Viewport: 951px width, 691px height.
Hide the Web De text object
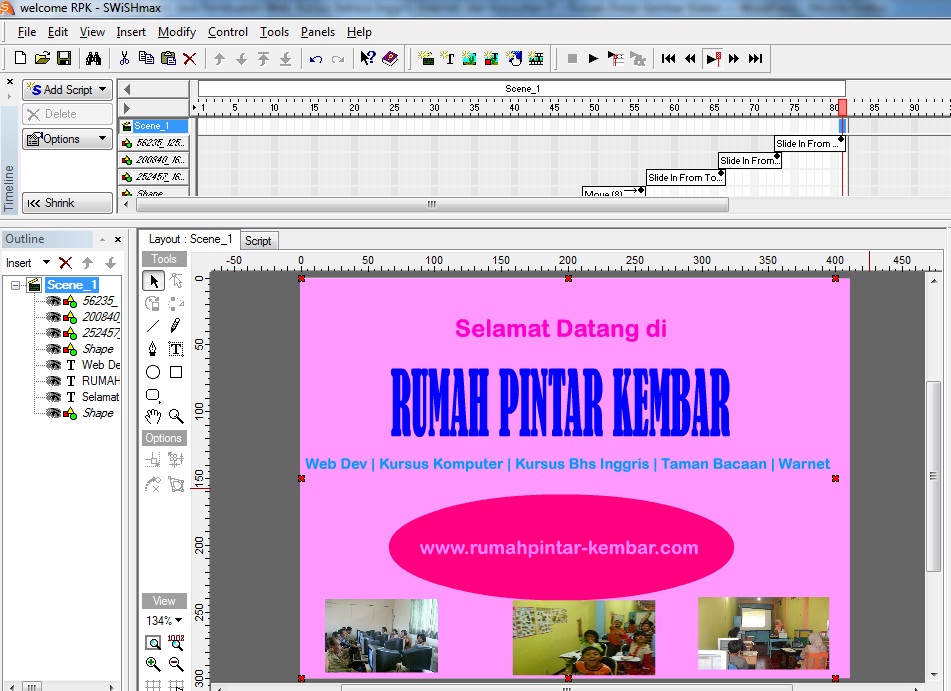(54, 365)
